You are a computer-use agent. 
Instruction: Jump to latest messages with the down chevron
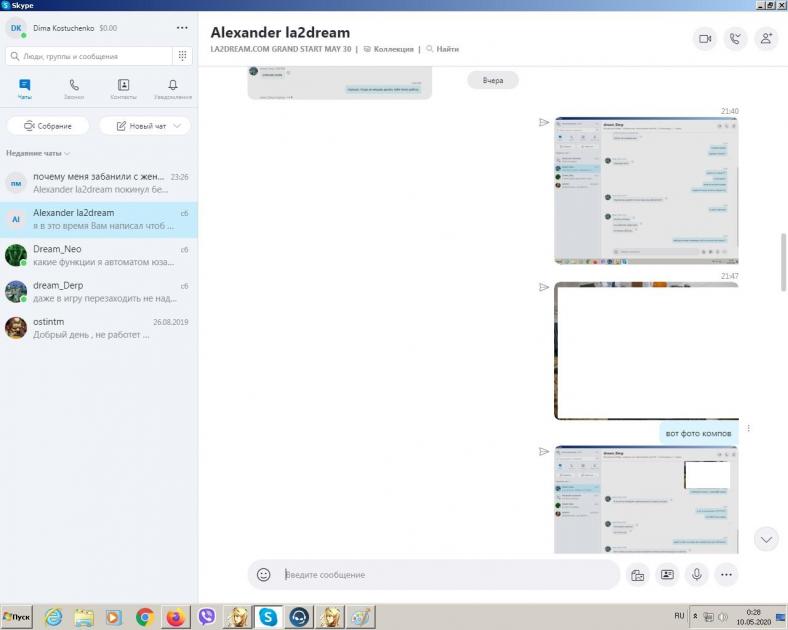click(766, 539)
